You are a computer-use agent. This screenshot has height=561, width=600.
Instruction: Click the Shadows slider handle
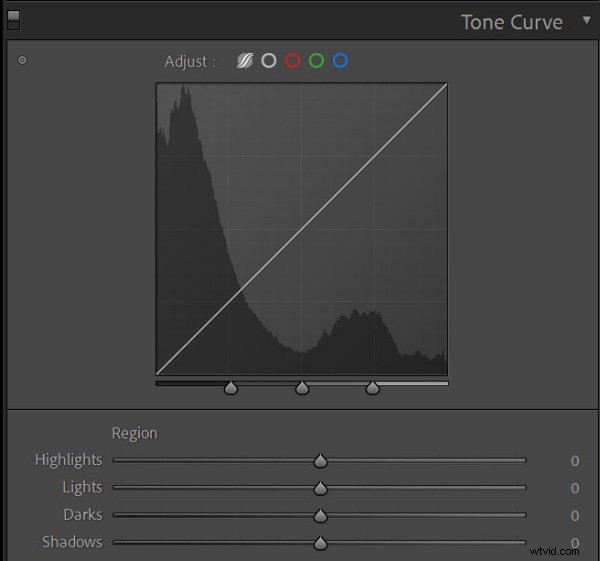[320, 543]
